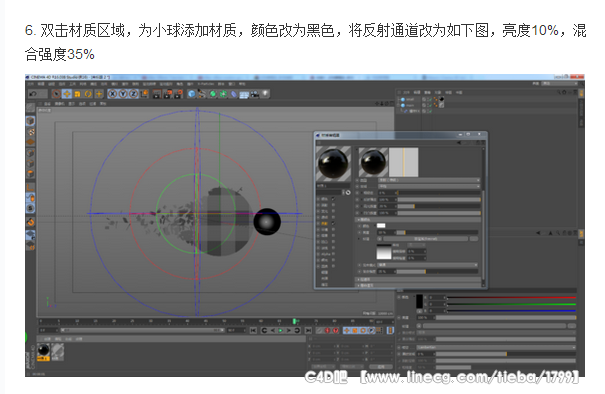The height and width of the screenshot is (394, 605).
Task: Enable the reflection channel checkbox in material editor
Action: pyautogui.click(x=333, y=223)
